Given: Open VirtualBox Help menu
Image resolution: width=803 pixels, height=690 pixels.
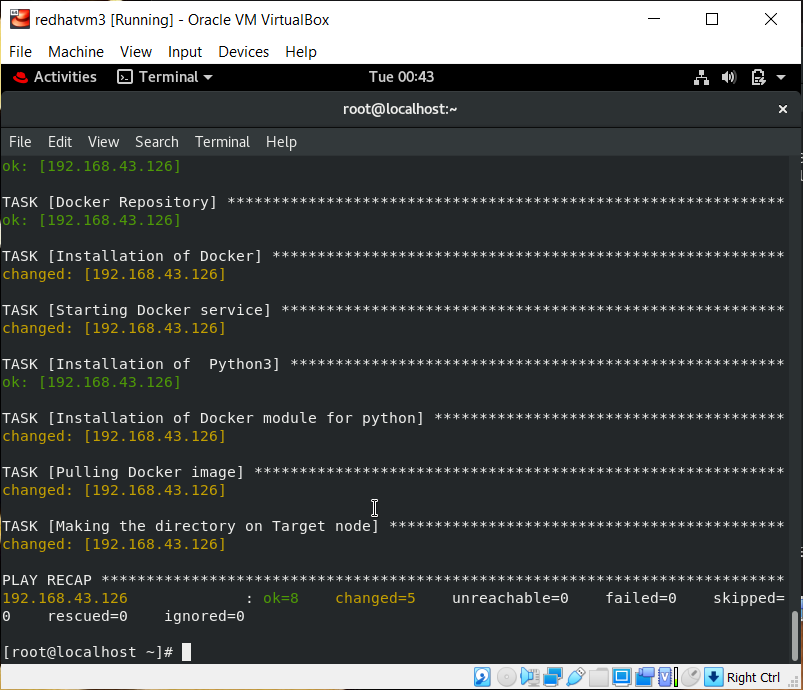Looking at the screenshot, I should click(x=301, y=52).
